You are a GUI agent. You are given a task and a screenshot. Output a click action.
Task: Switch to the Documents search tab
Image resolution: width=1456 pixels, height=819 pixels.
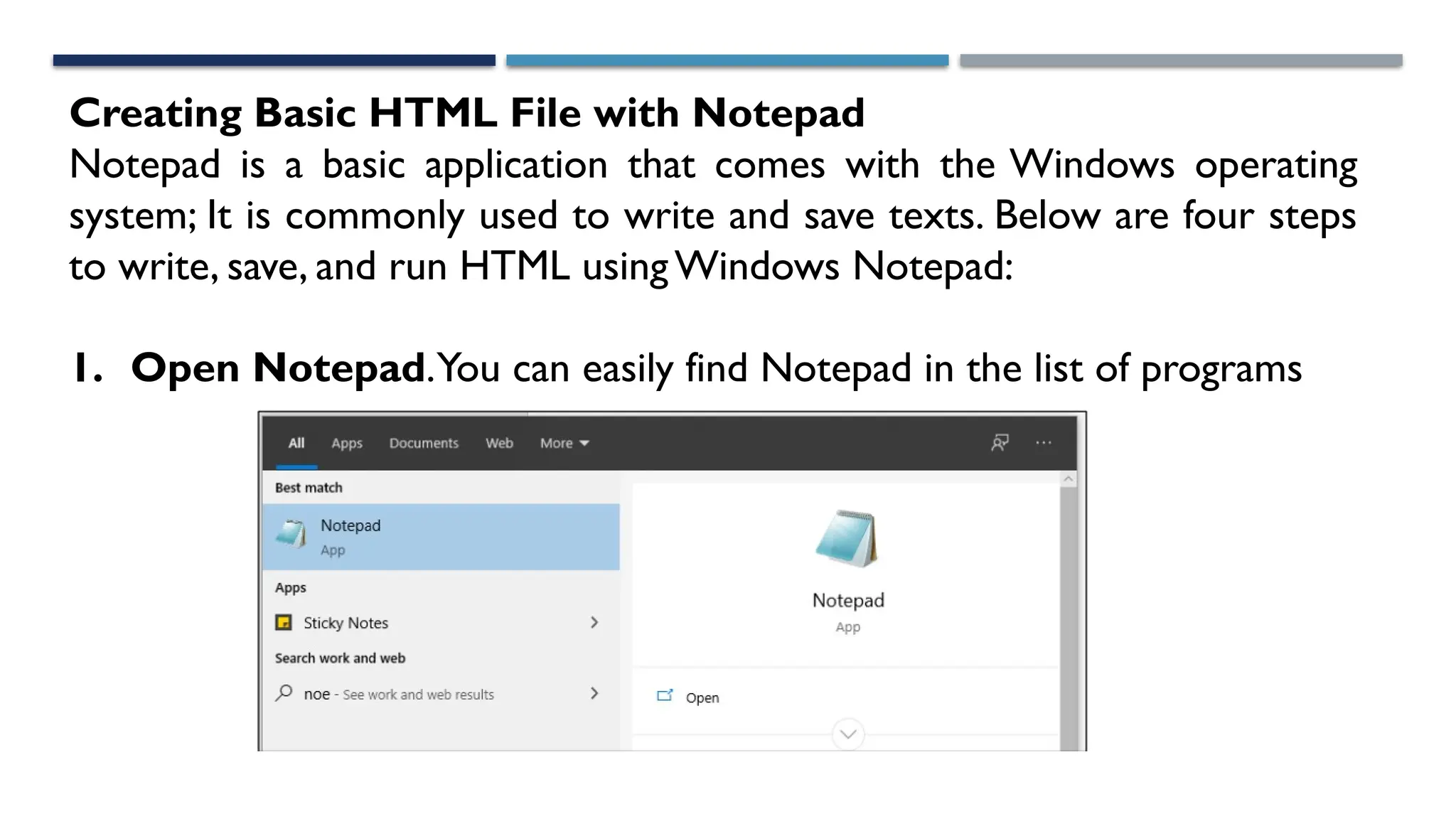[424, 443]
